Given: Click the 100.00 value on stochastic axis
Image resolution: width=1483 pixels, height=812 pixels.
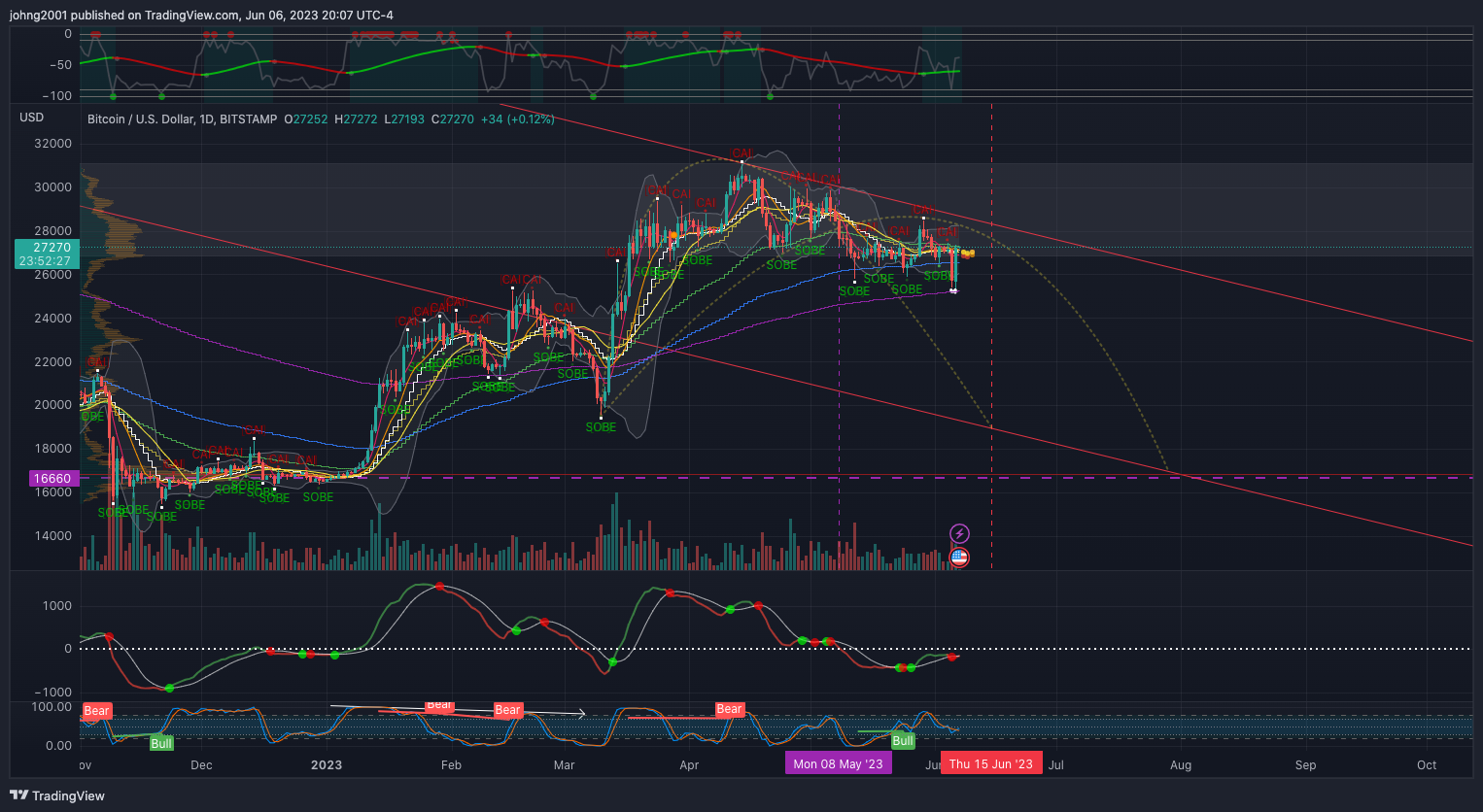Looking at the screenshot, I should [52, 707].
